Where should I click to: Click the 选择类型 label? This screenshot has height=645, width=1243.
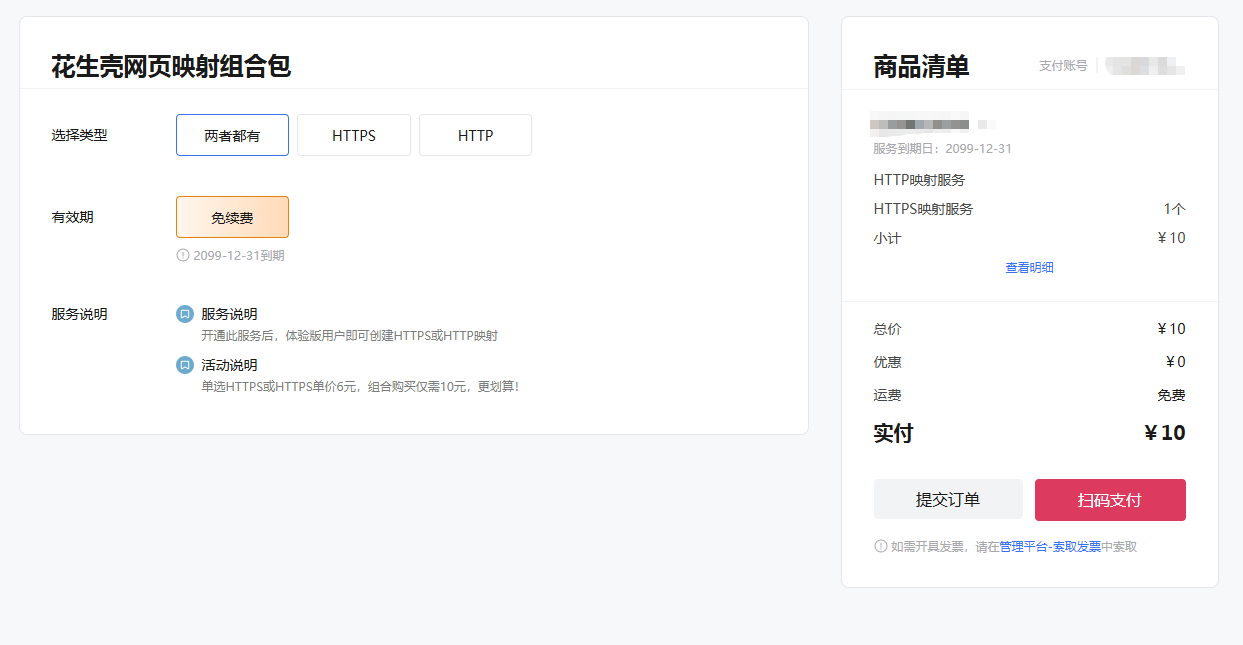tap(79, 135)
